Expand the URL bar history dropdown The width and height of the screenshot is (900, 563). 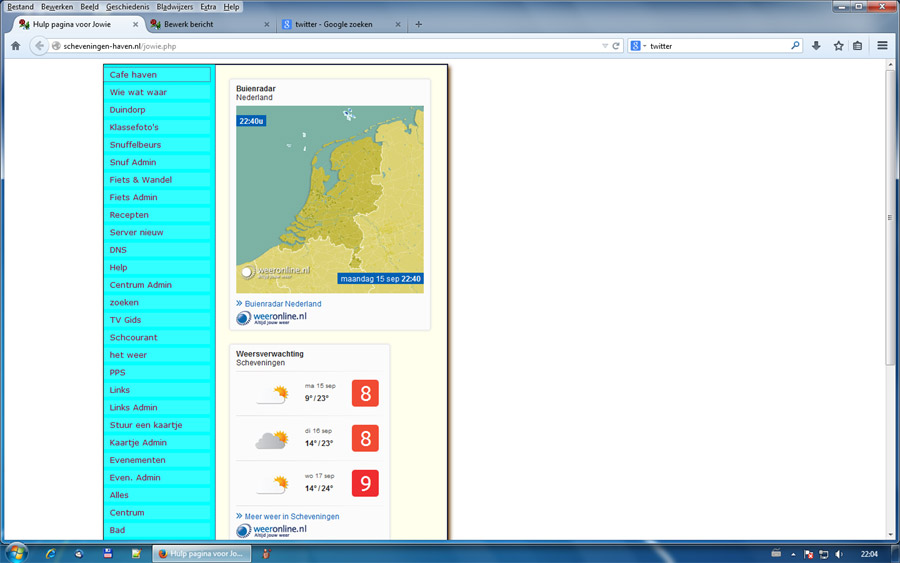pyautogui.click(x=604, y=46)
